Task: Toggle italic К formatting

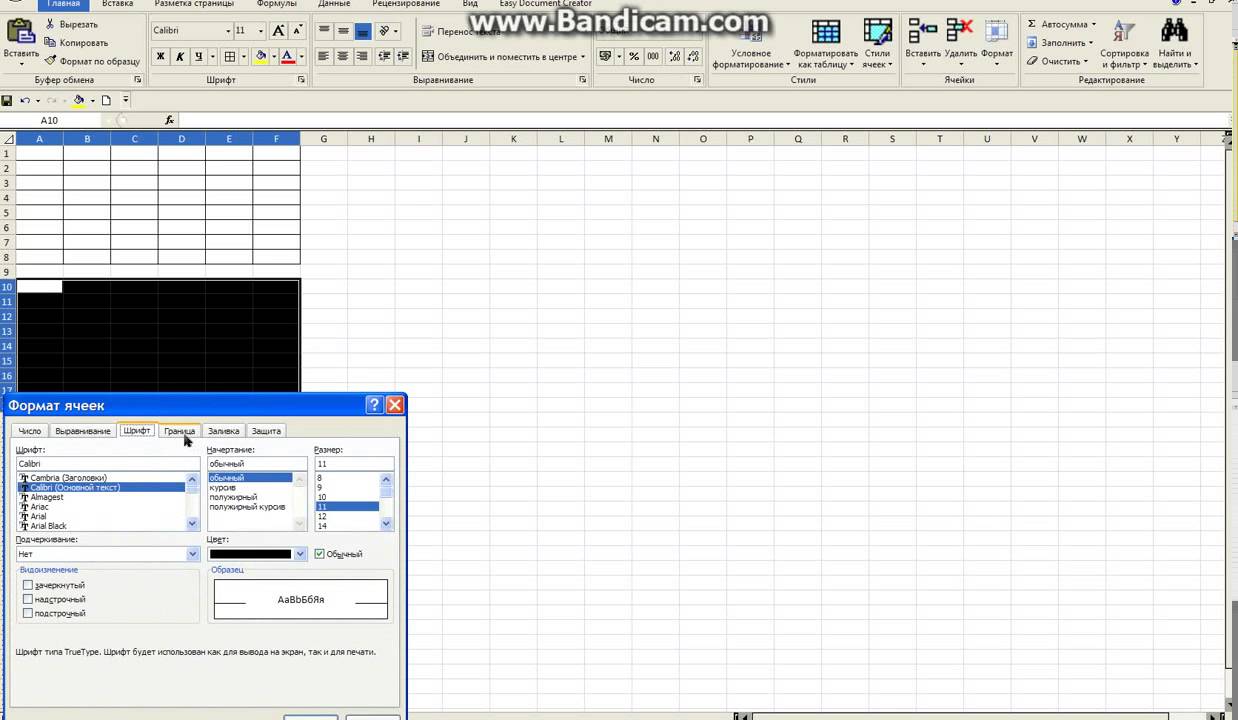Action: (180, 57)
